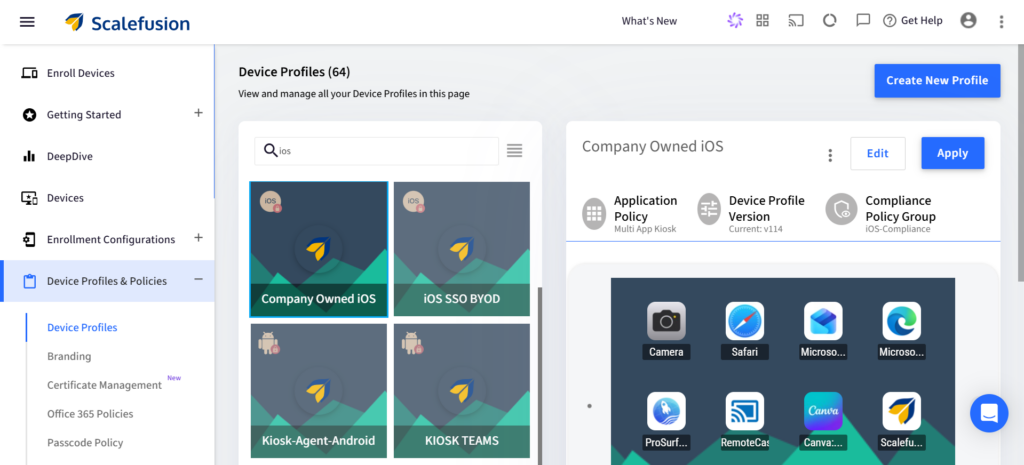
Task: Click Create New Profile button
Action: coord(937,81)
